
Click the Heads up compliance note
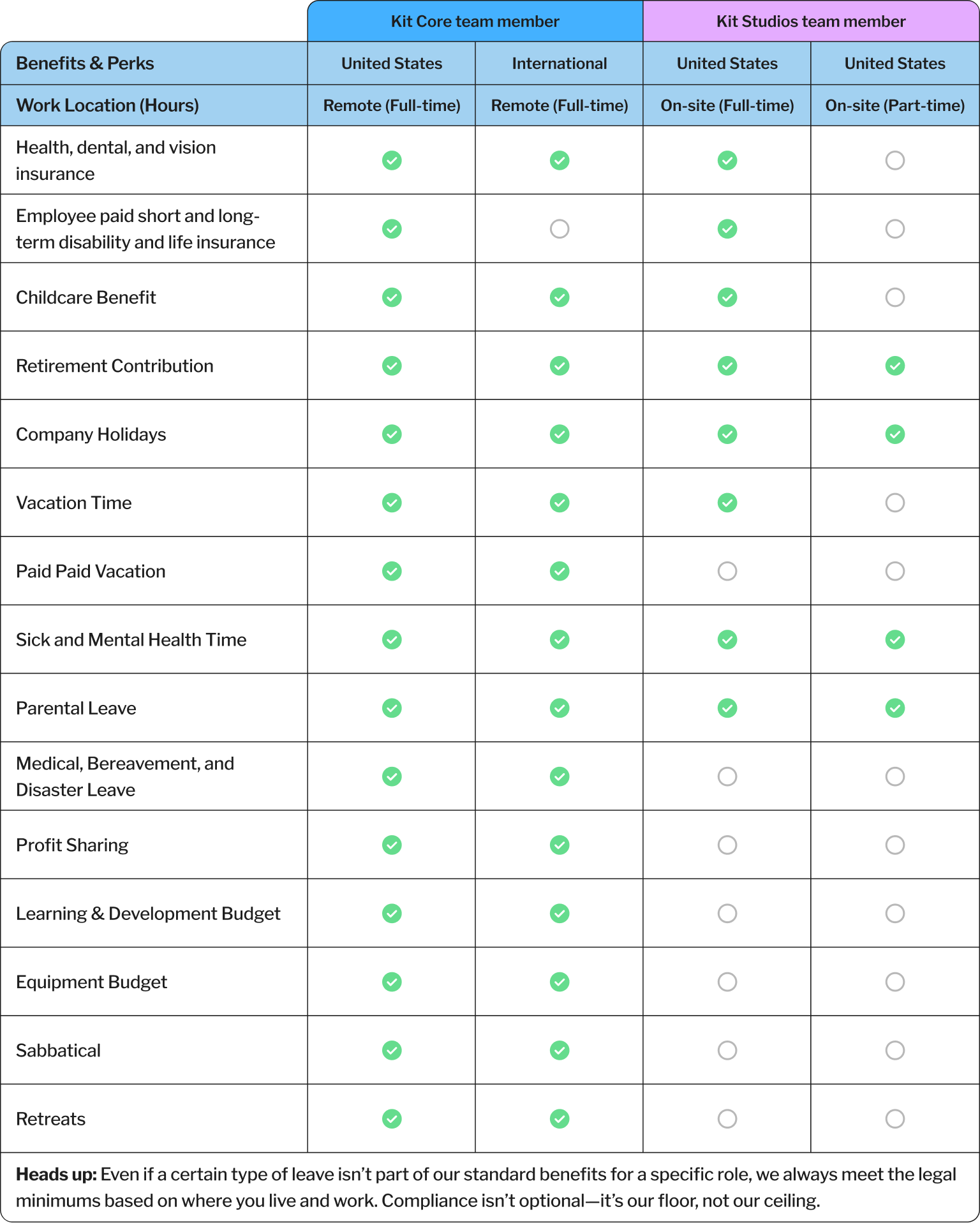(485, 1187)
